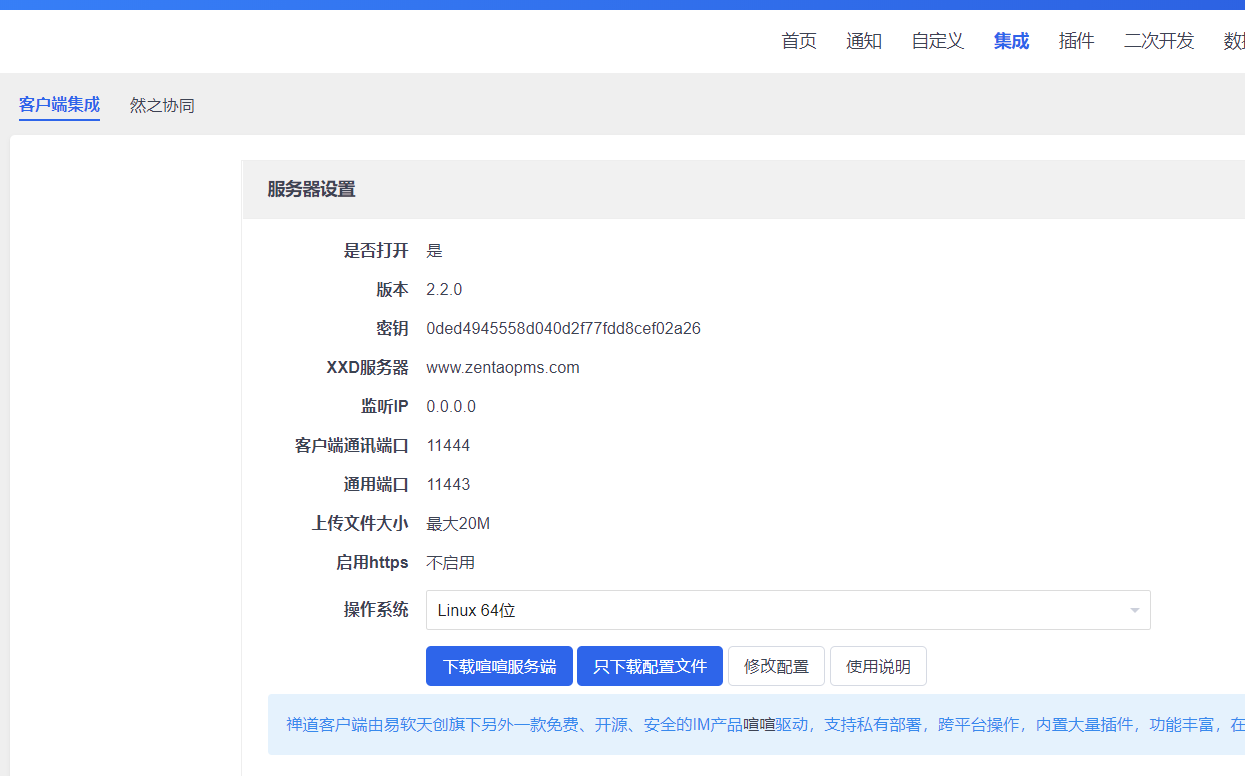
Task: Click the 喧喧 text in the info banner
Action: pos(759,724)
